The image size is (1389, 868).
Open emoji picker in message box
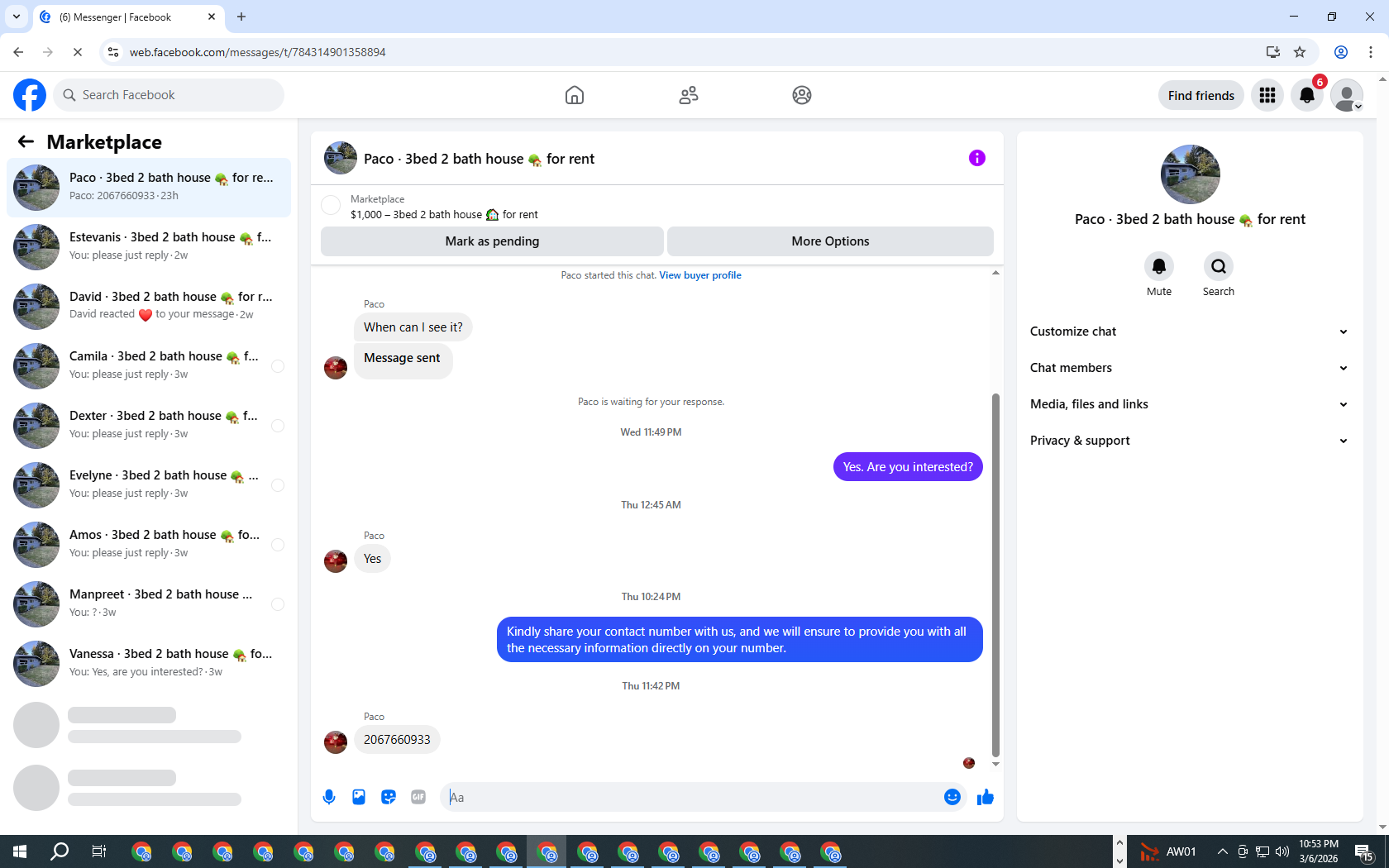952,797
